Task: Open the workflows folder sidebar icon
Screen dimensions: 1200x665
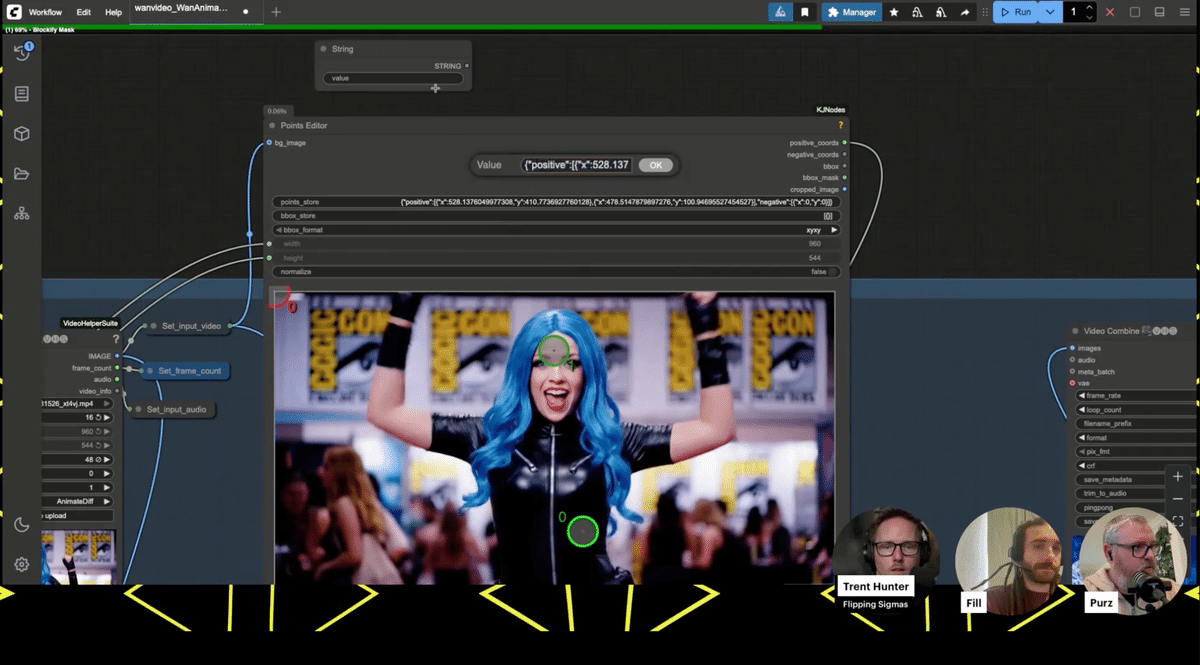Action: click(22, 174)
